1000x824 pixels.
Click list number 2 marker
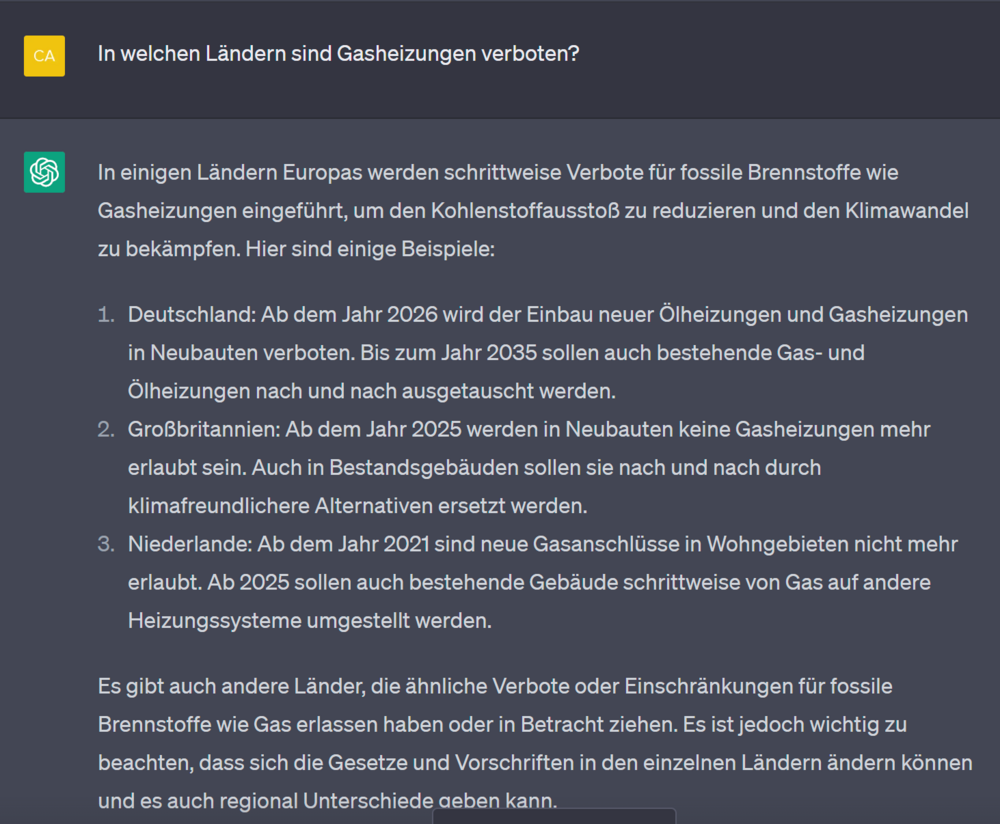pos(106,430)
